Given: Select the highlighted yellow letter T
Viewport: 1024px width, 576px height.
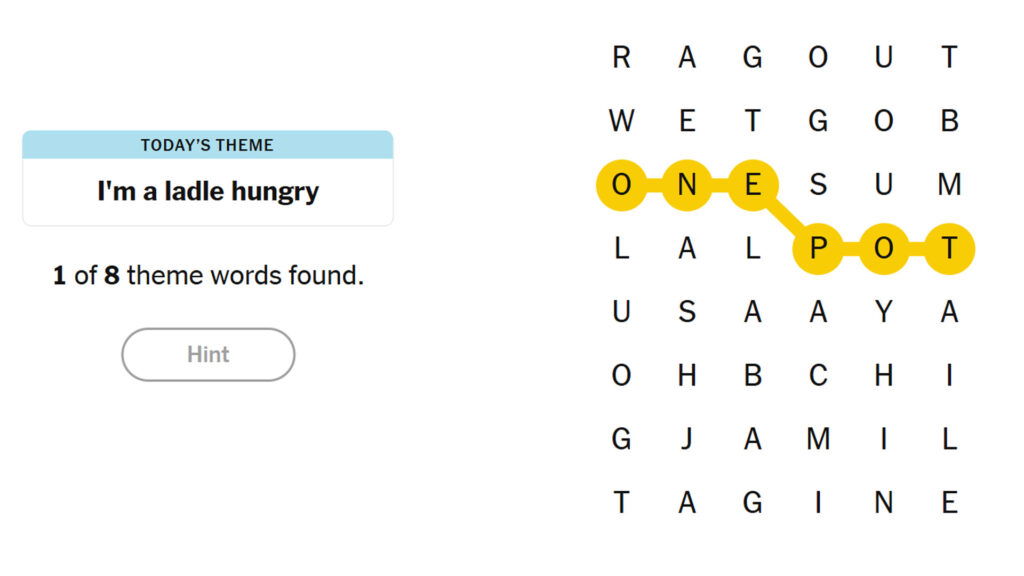Looking at the screenshot, I should tap(949, 248).
